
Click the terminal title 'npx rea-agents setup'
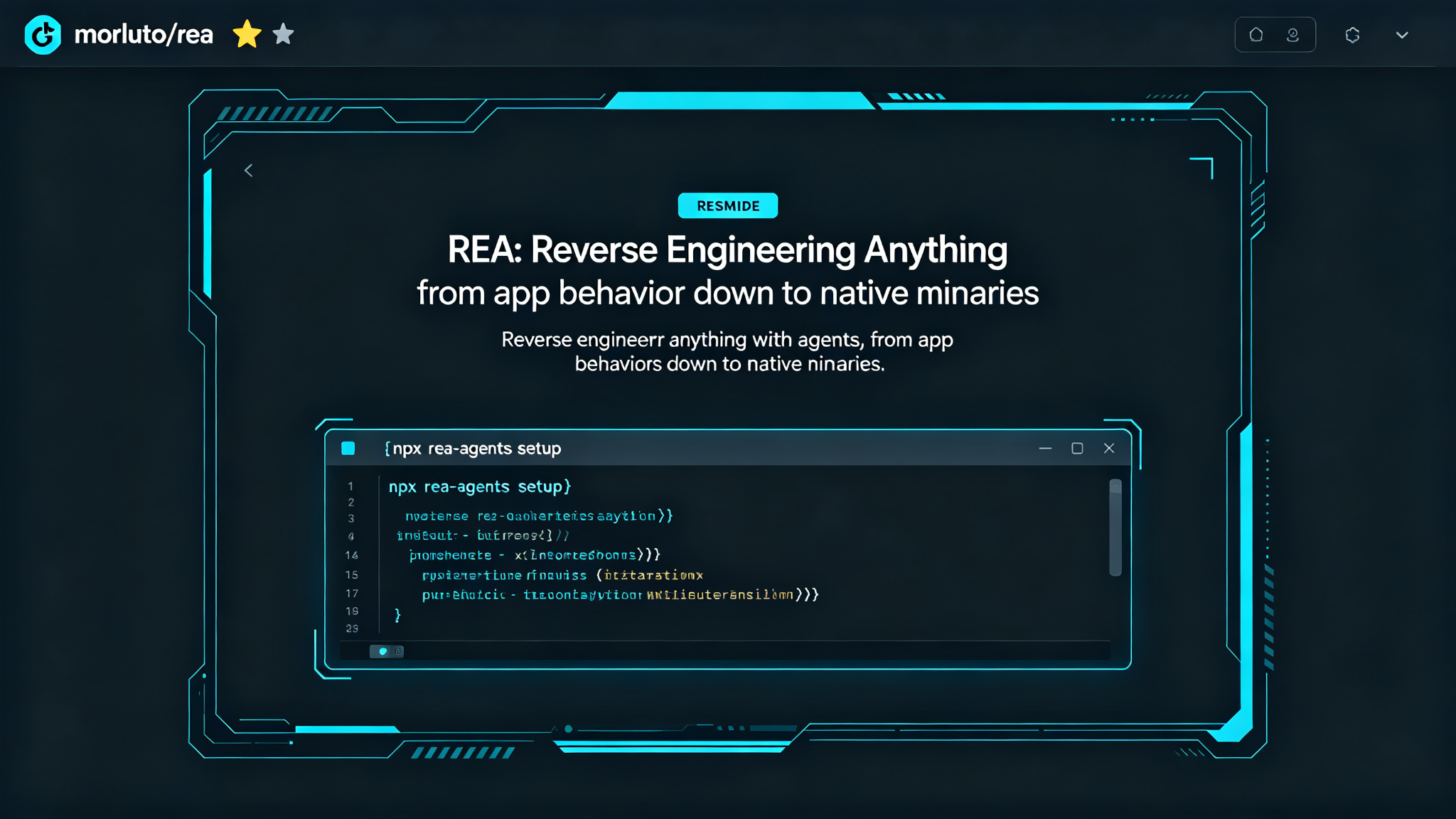(x=473, y=448)
